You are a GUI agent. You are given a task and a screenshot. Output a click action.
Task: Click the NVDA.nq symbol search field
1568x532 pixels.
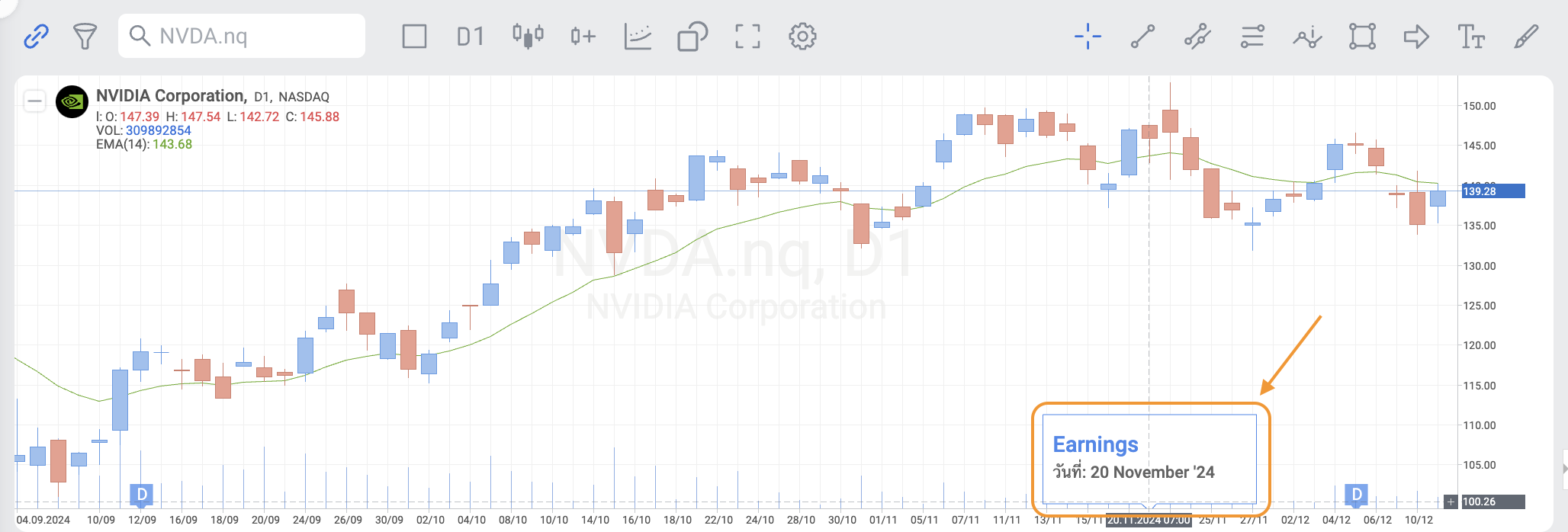point(242,36)
